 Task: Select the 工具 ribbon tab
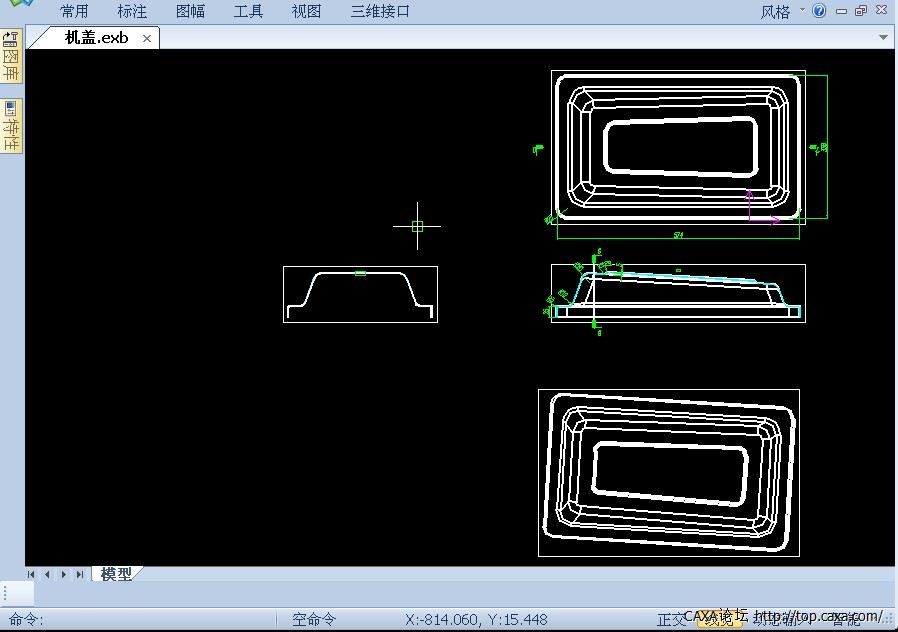click(248, 12)
